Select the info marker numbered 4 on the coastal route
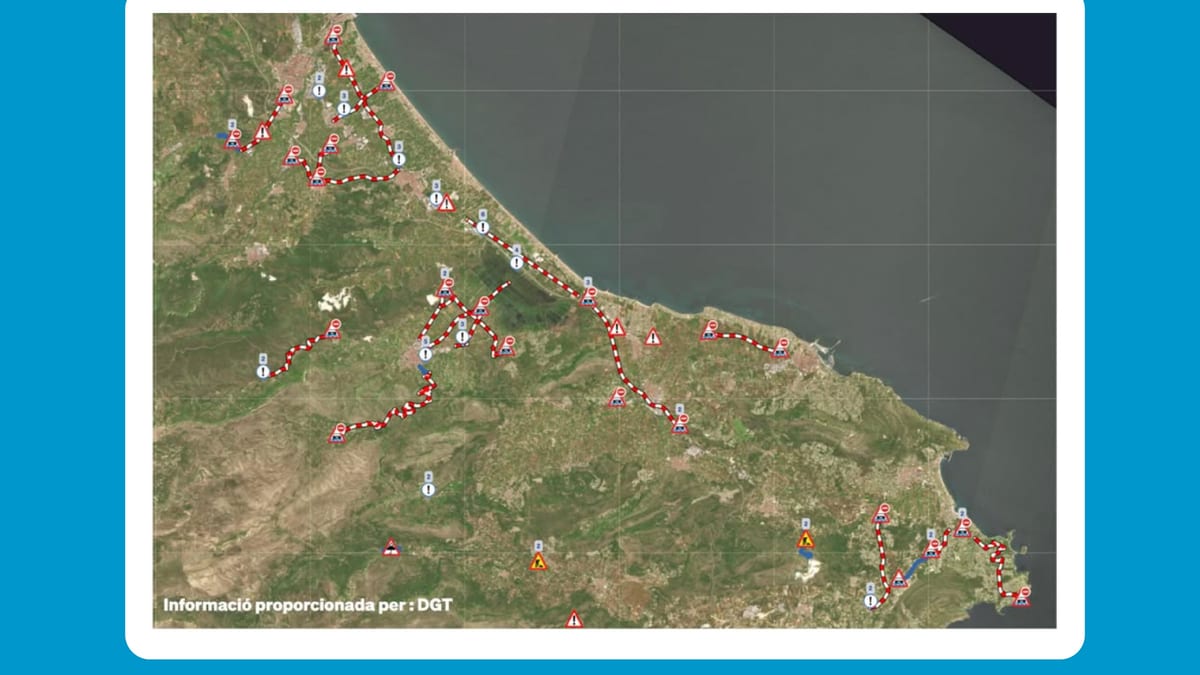The image size is (1200, 675). pyautogui.click(x=516, y=262)
